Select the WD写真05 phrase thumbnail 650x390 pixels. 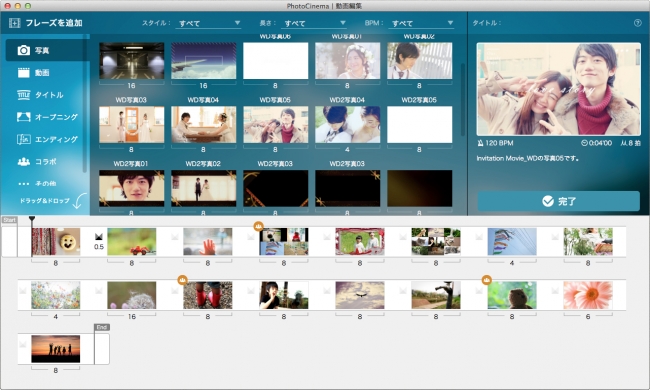pyautogui.click(x=276, y=124)
